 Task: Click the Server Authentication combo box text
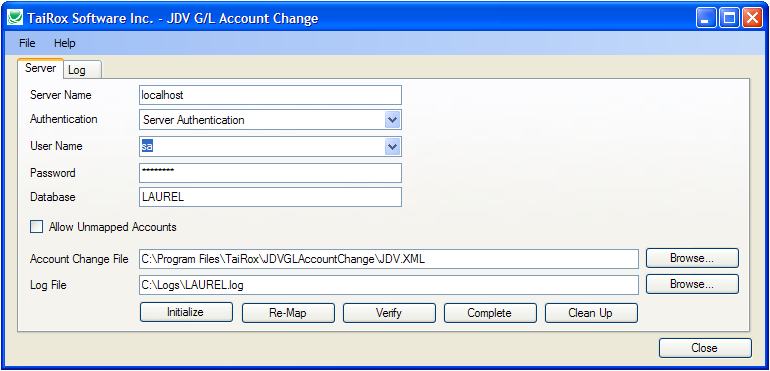click(193, 120)
